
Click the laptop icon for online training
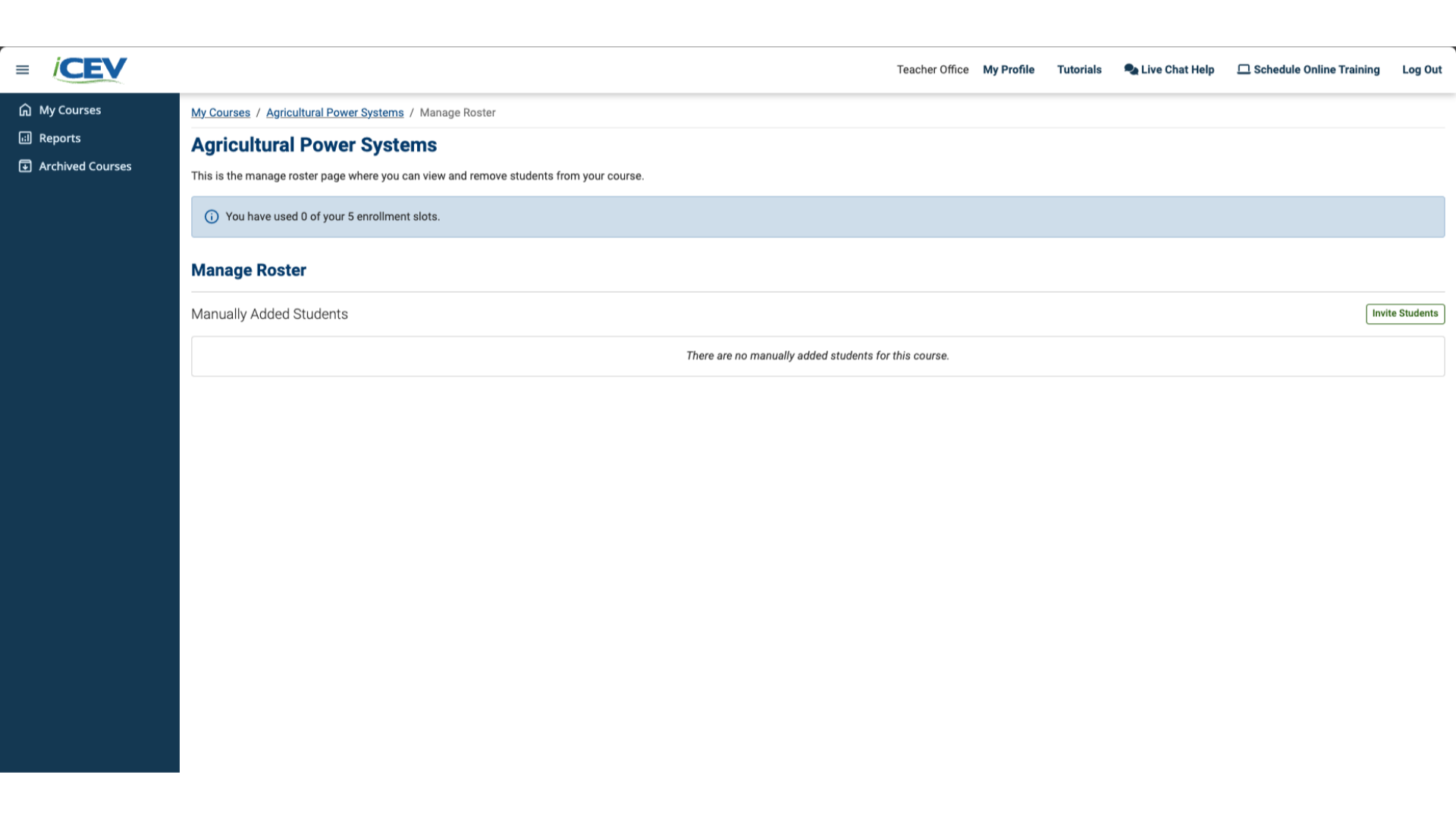click(x=1244, y=69)
